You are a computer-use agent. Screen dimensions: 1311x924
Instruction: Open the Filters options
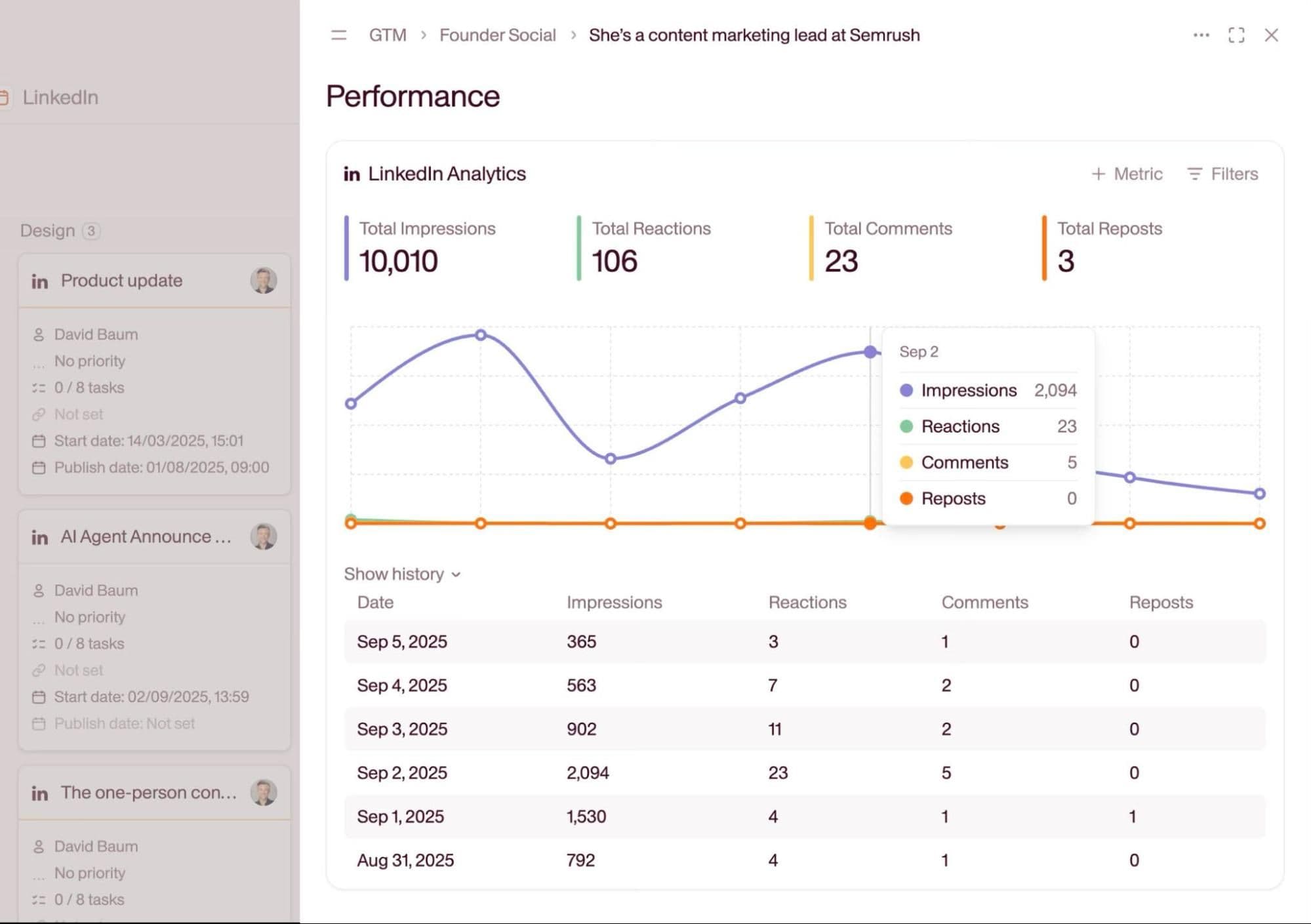pyautogui.click(x=1222, y=174)
